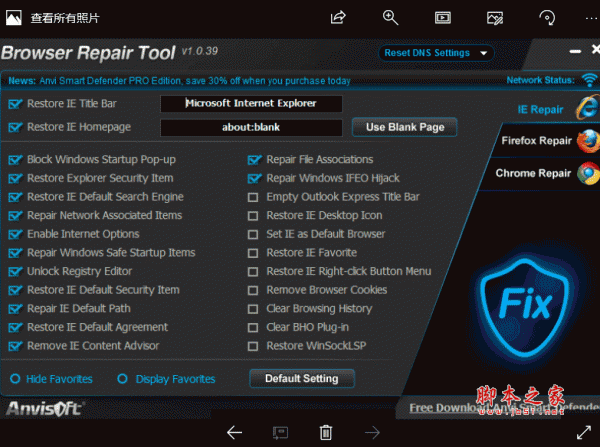Switch to Chrome Repair tab
Image resolution: width=600 pixels, height=447 pixels.
pyautogui.click(x=533, y=173)
